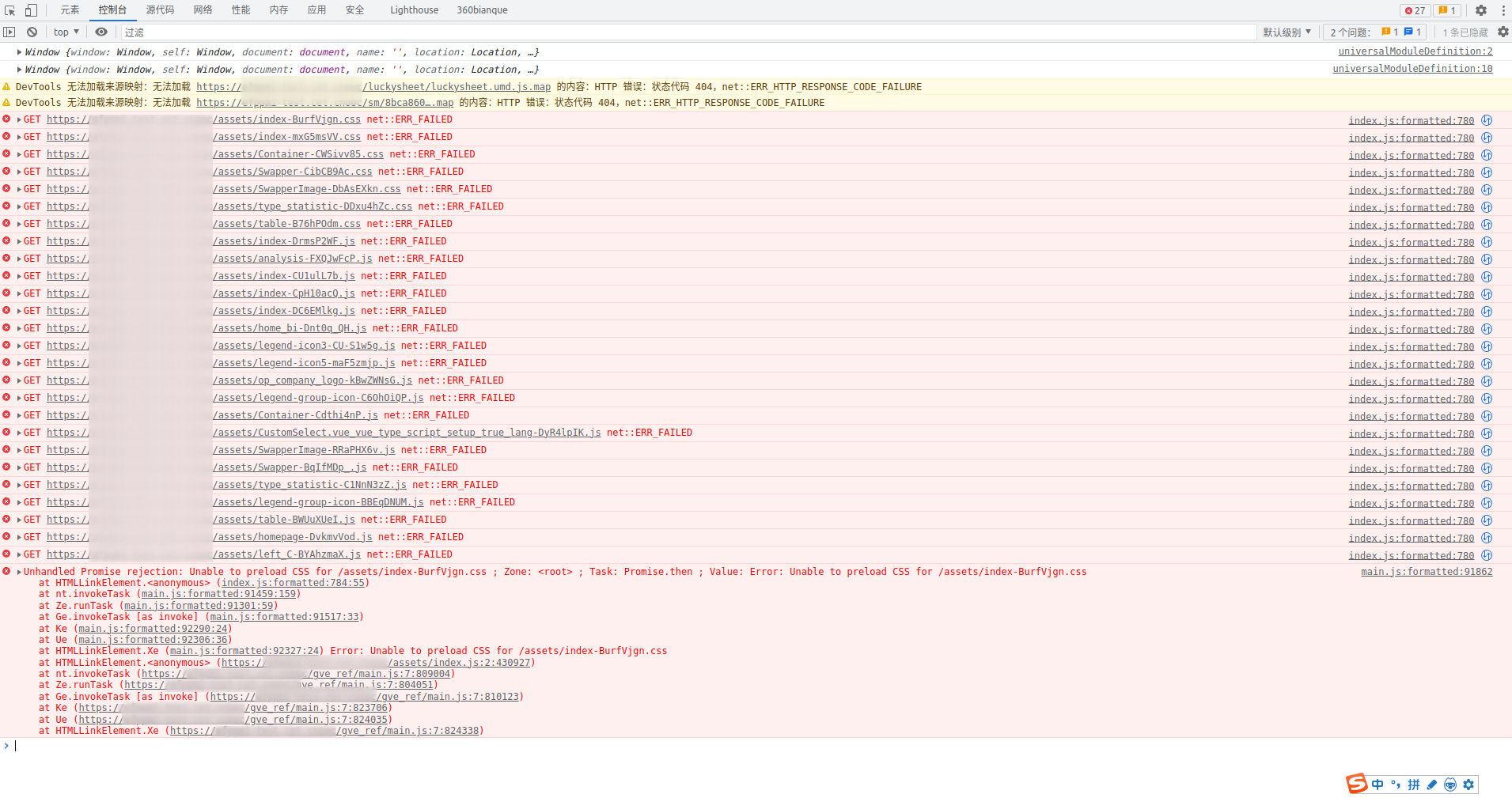Open the universalModuleDefinition:2 source link
This screenshot has width=1512, height=798.
1415,51
